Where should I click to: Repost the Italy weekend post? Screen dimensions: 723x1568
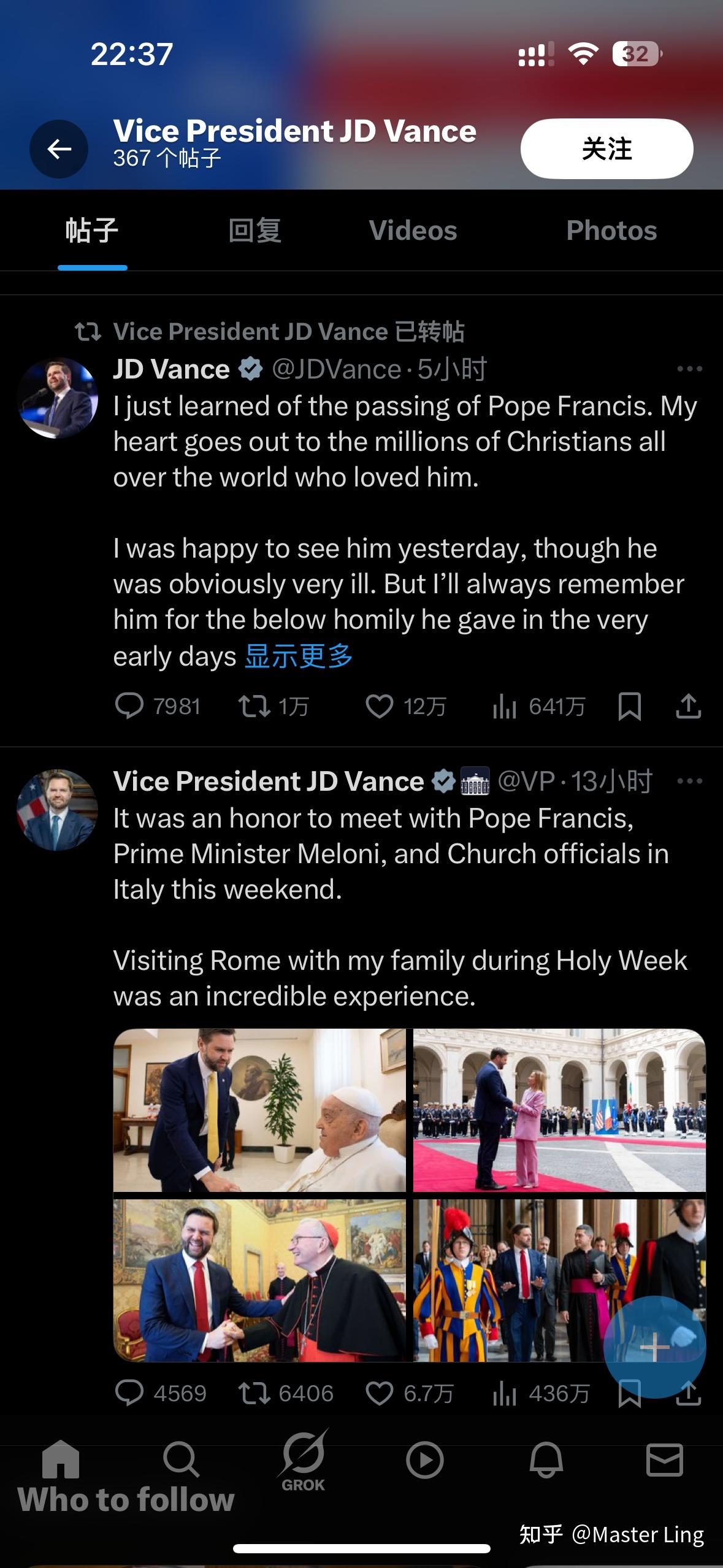pyautogui.click(x=254, y=1394)
